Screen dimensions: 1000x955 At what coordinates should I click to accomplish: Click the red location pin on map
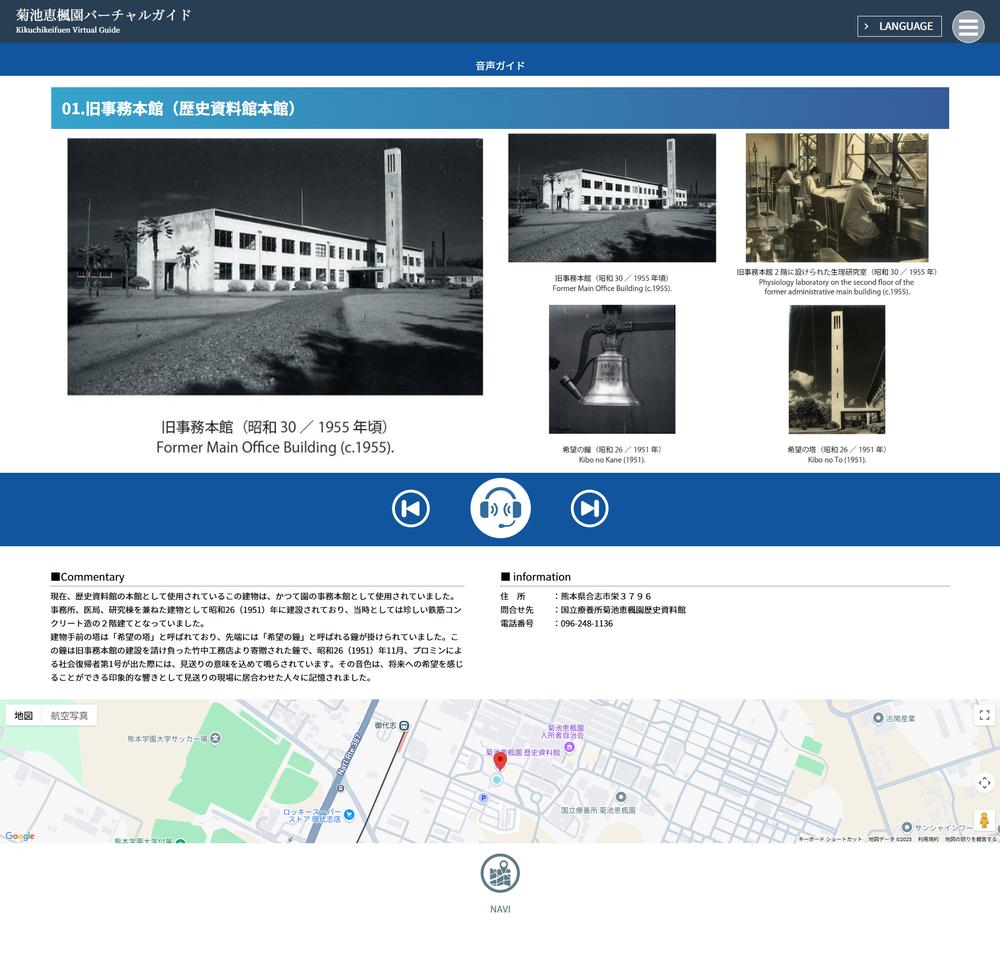[501, 761]
